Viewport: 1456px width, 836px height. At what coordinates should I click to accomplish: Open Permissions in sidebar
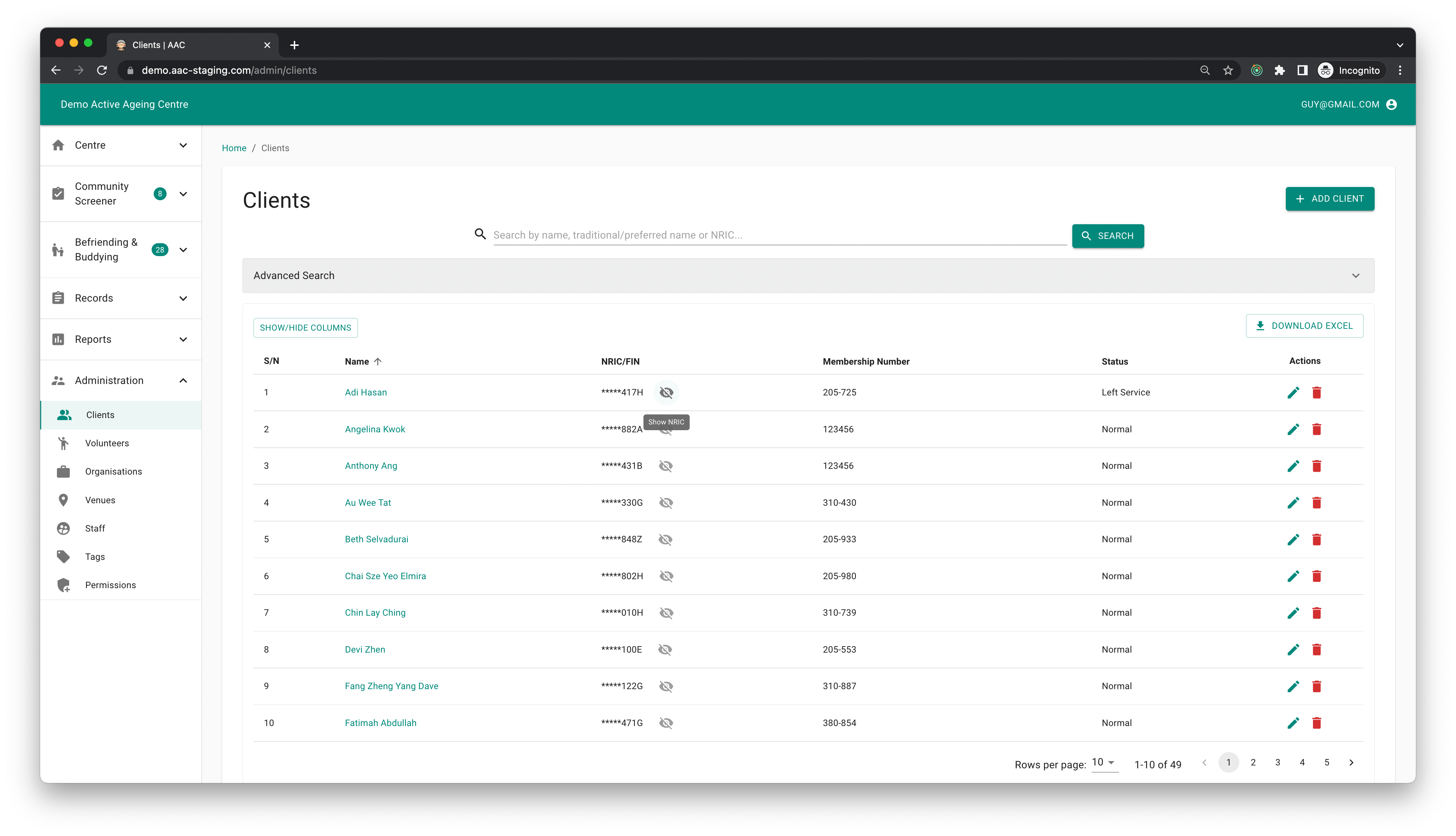click(x=121, y=586)
